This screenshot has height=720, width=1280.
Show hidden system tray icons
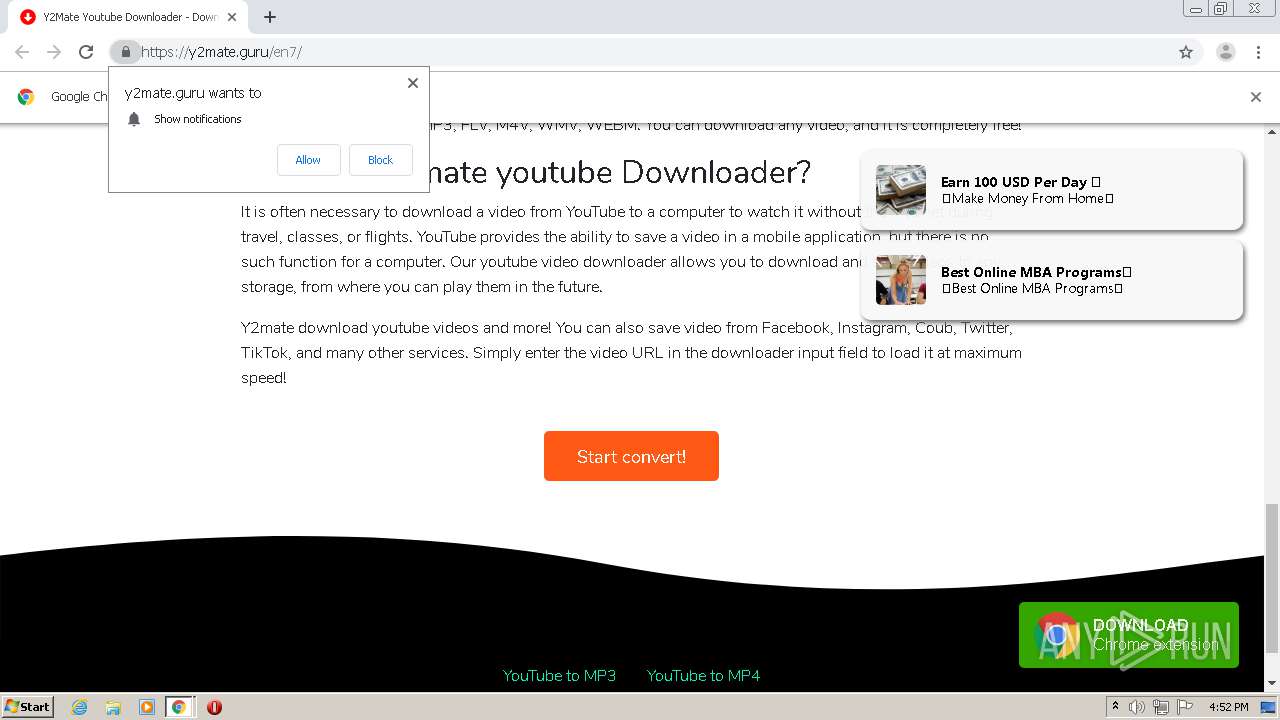[x=1115, y=707]
